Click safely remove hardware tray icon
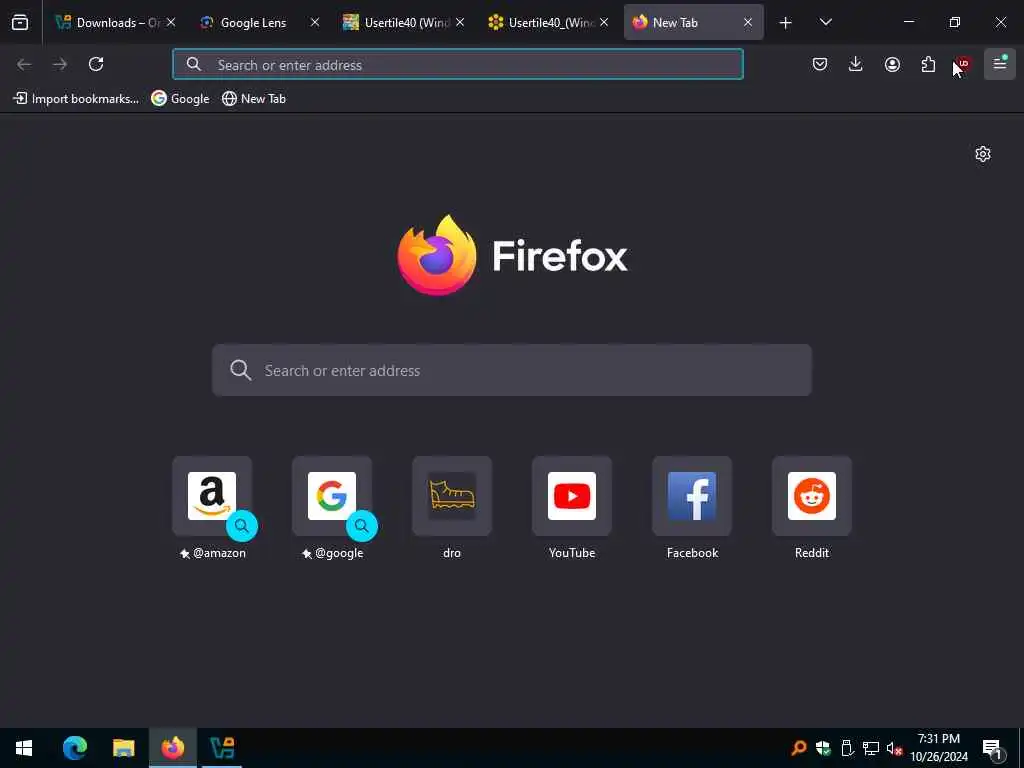 tap(847, 748)
